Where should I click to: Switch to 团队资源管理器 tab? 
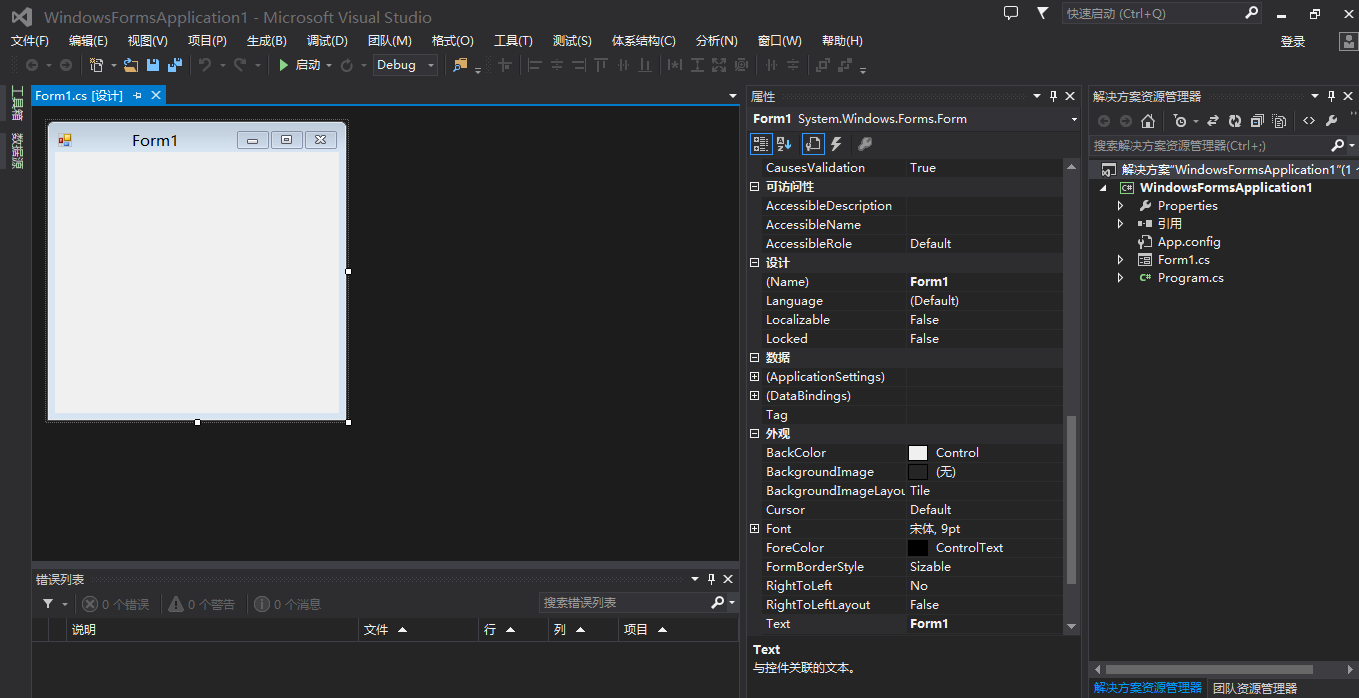point(1254,688)
